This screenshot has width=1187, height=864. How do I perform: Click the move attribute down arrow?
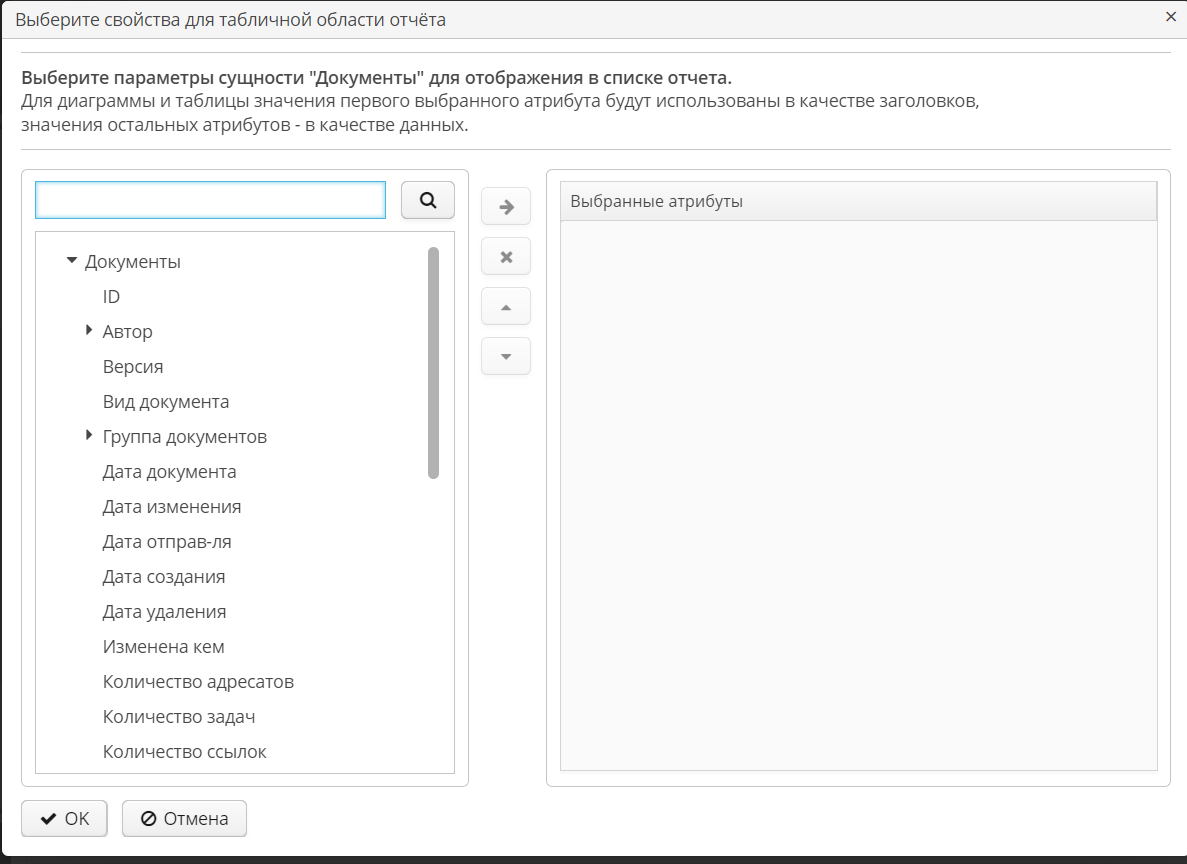tap(506, 357)
